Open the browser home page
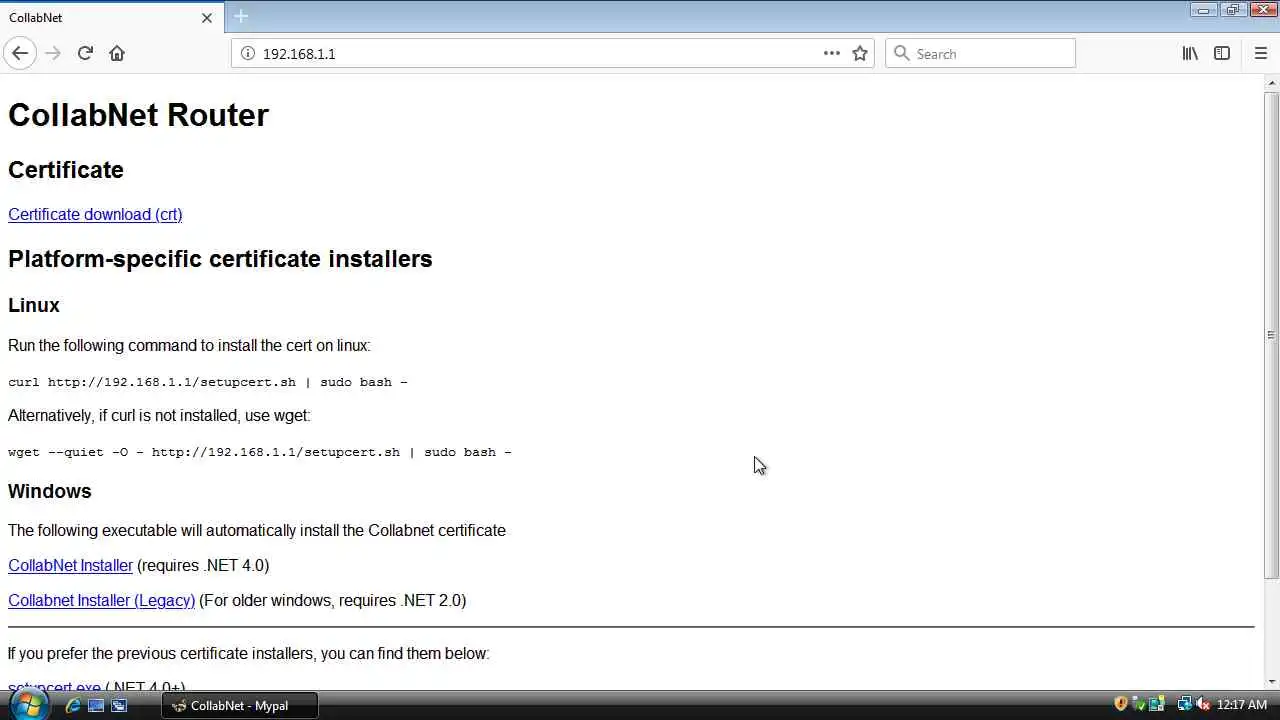 click(x=117, y=53)
